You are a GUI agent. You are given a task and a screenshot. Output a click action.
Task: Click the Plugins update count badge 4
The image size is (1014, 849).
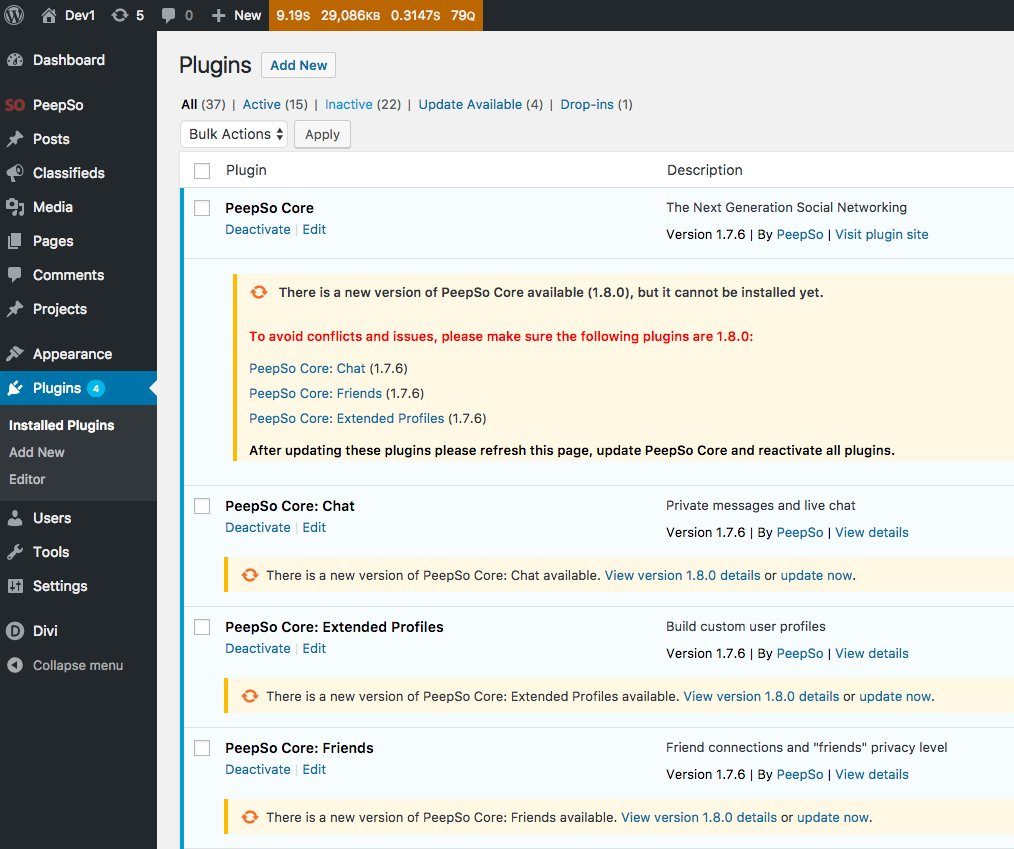96,389
